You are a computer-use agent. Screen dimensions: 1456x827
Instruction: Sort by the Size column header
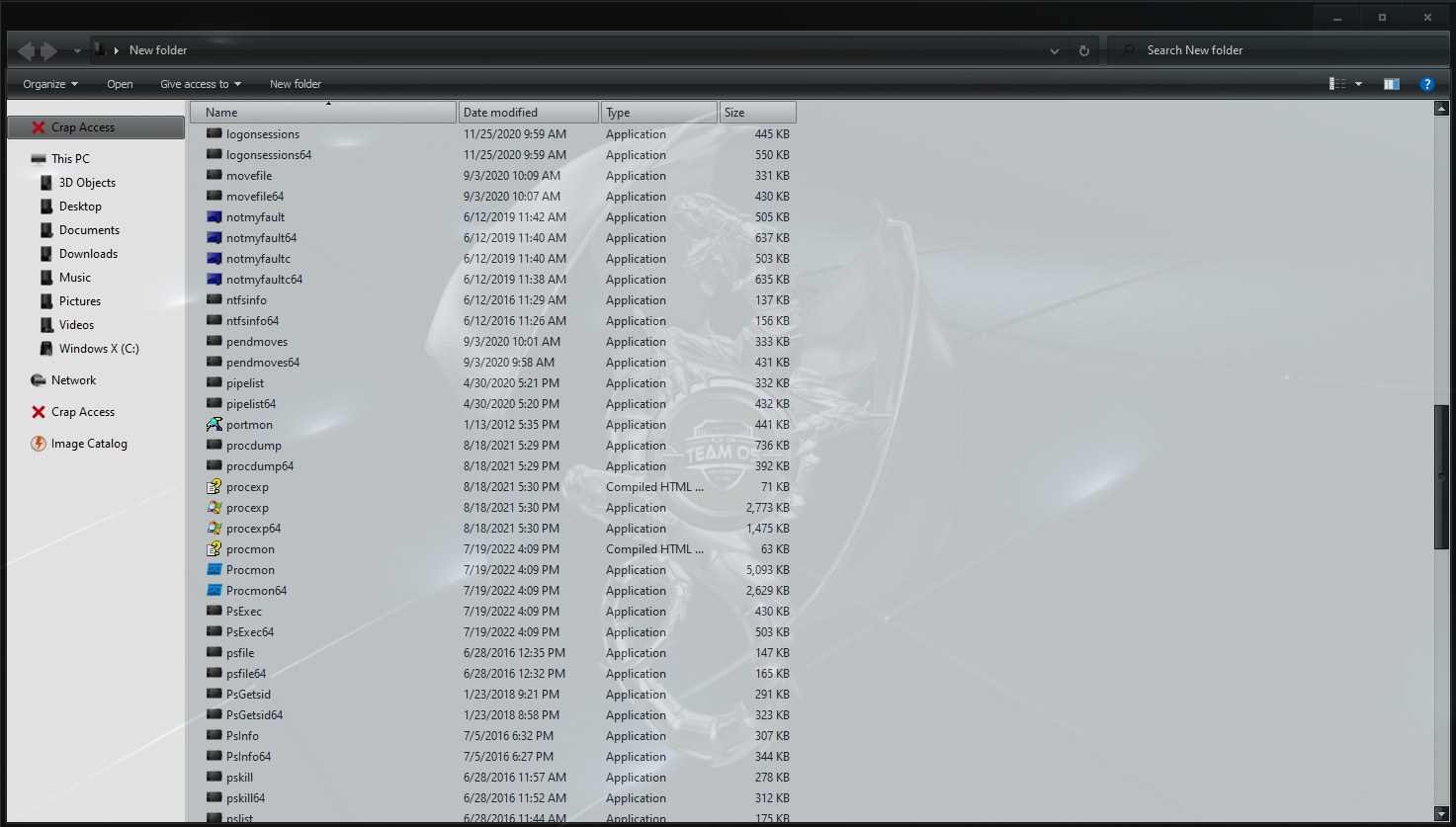pyautogui.click(x=758, y=113)
